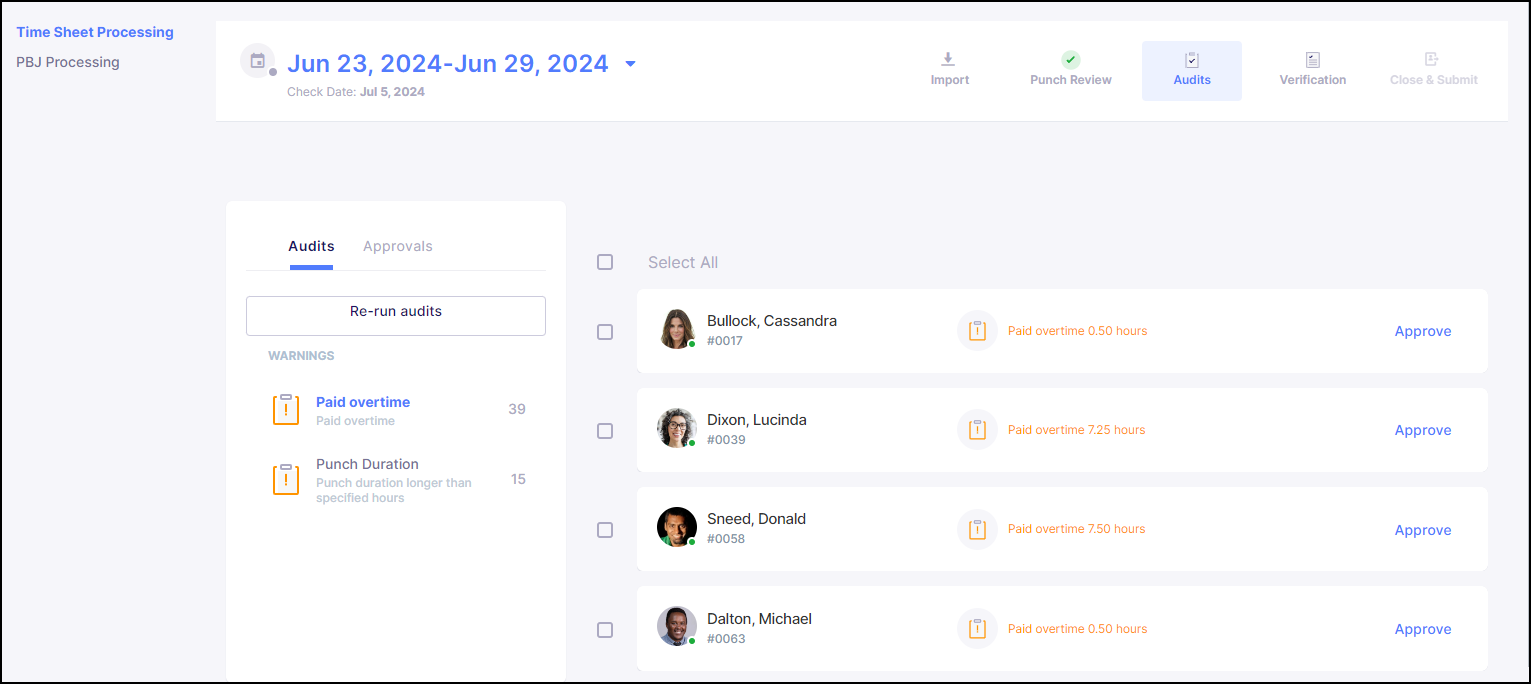This screenshot has height=684, width=1531.
Task: Open Dixon, Lucinda's profile photo
Action: [676, 428]
